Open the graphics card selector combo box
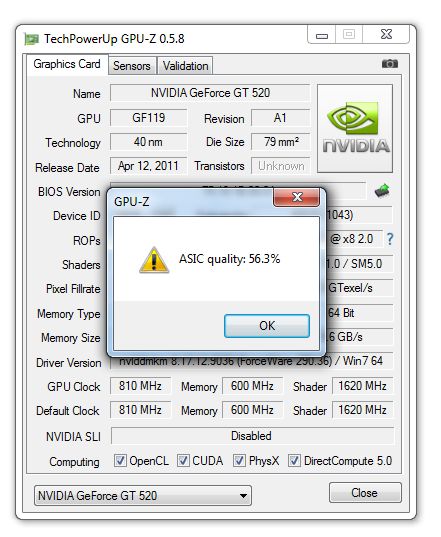The image size is (441, 537). (x=143, y=496)
